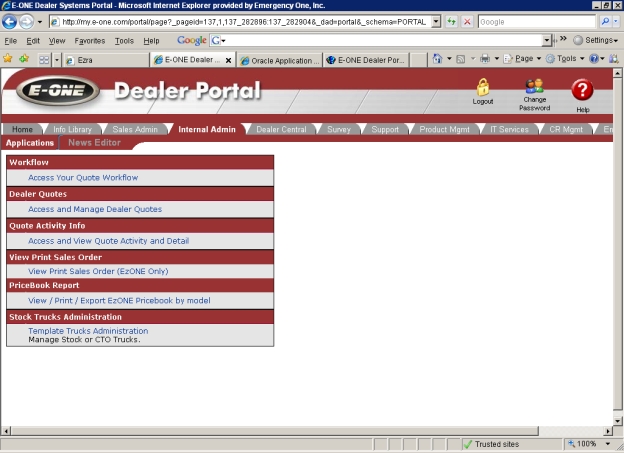This screenshot has height=453, width=624.
Task: Open the Support portal tab
Action: [385, 129]
